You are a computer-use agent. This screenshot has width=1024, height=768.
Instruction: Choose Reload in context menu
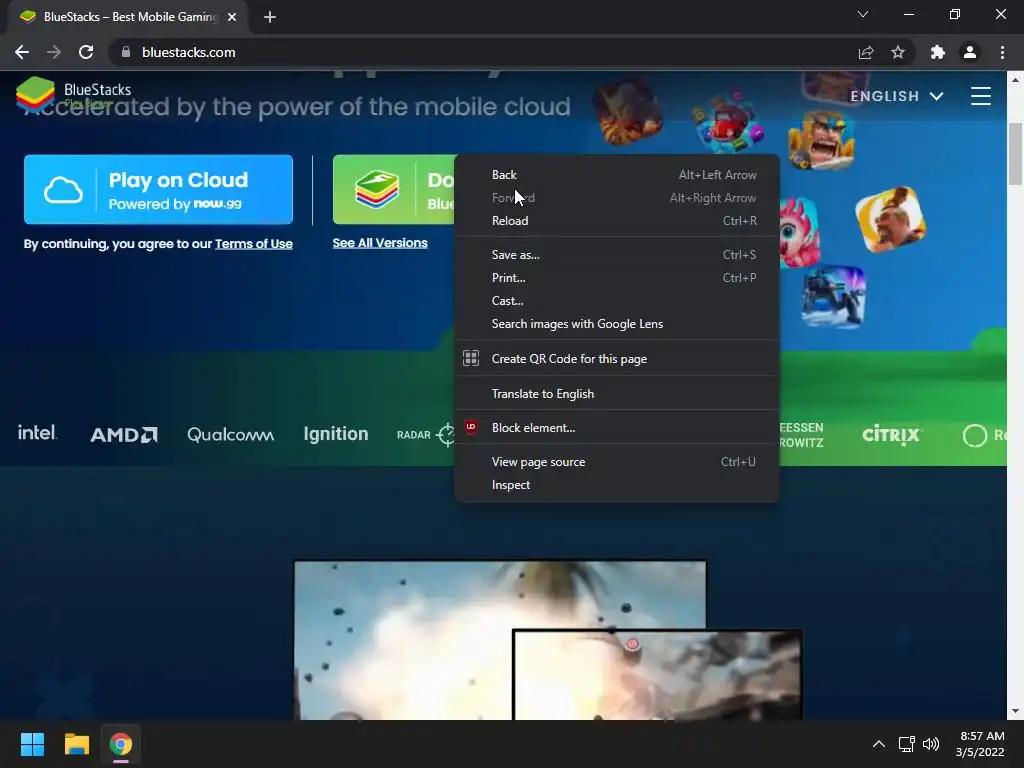(617, 221)
